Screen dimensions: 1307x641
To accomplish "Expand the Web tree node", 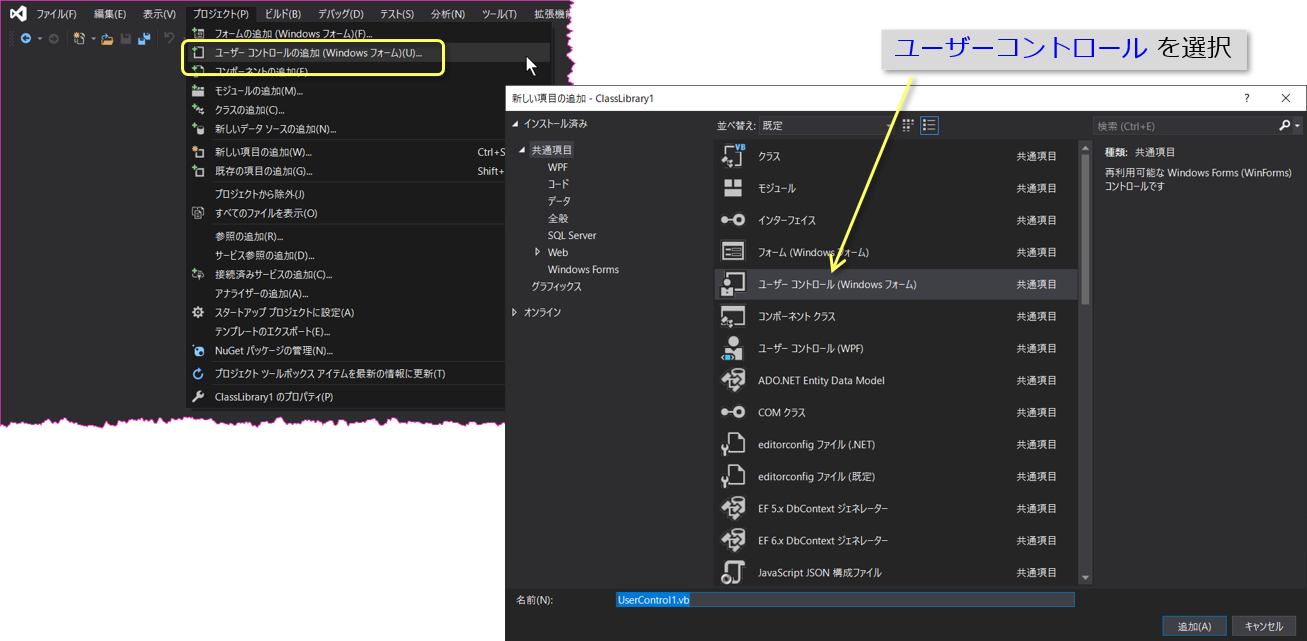I will (x=538, y=252).
